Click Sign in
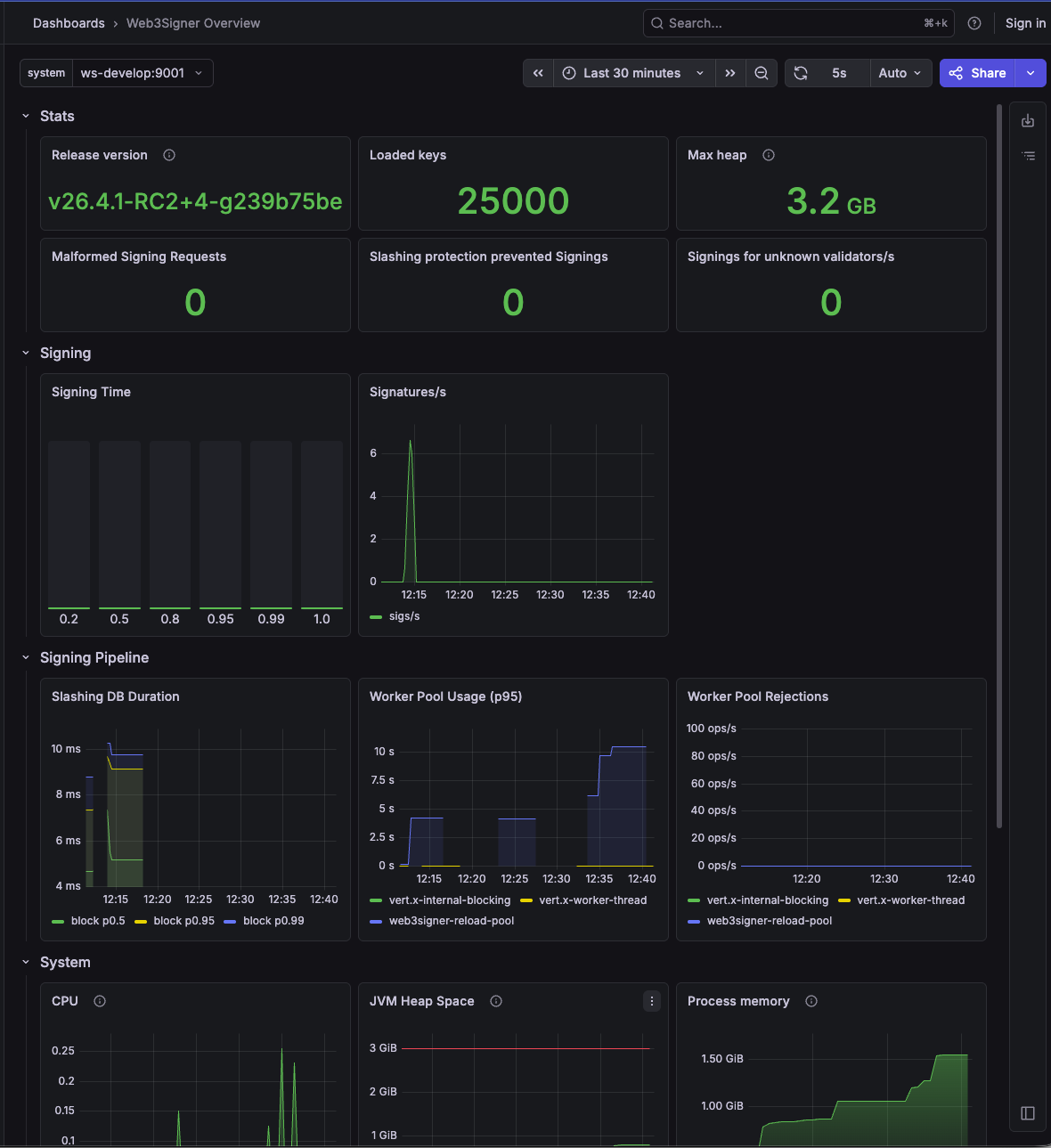The width and height of the screenshot is (1051, 1148). pyautogui.click(x=1025, y=23)
